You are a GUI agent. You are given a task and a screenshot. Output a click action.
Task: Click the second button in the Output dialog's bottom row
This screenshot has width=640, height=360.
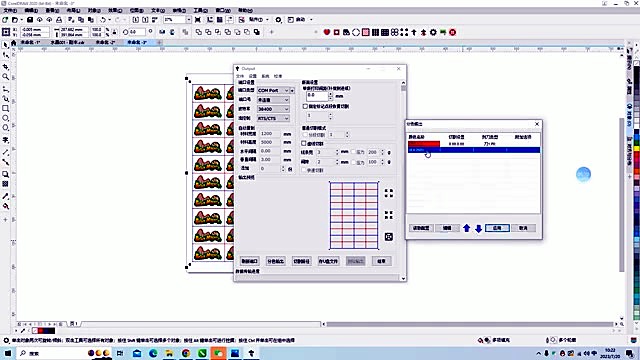276,261
